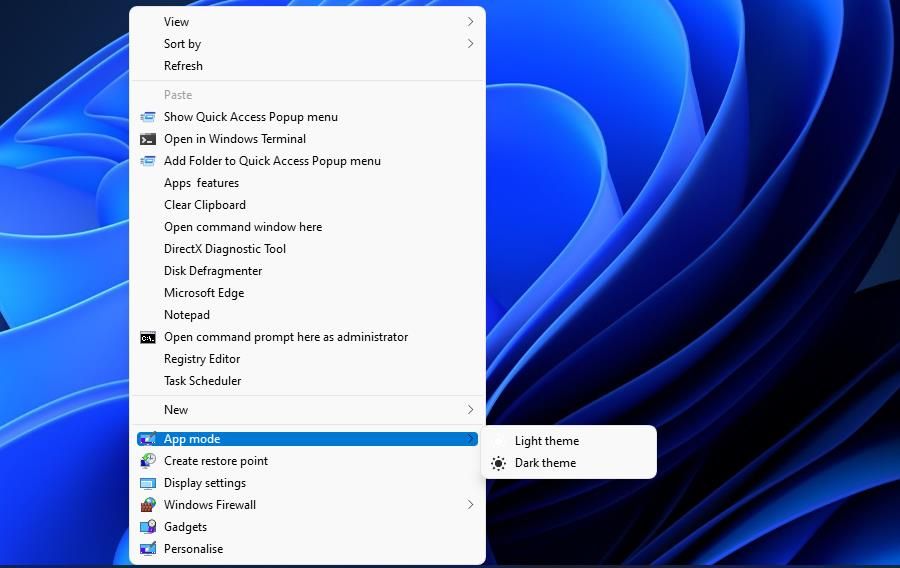Click Show Quick Access Popup menu text
This screenshot has width=900, height=568.
pyautogui.click(x=251, y=117)
